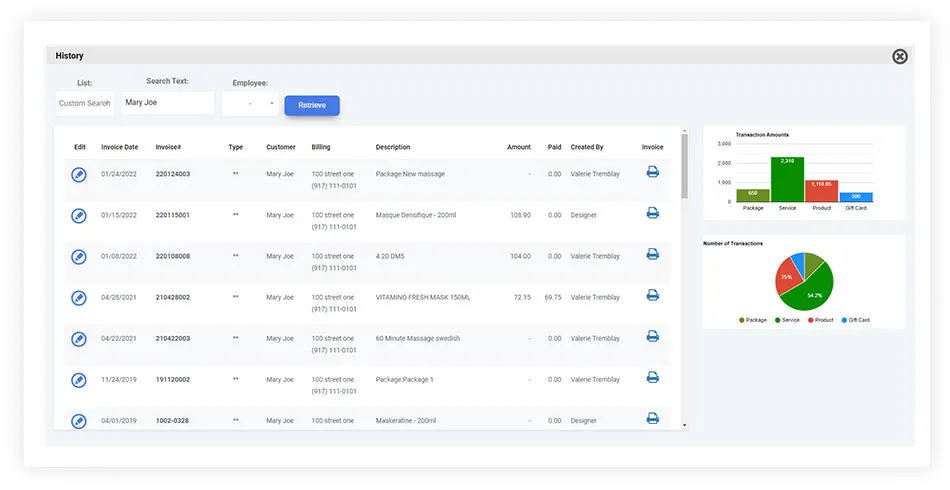The height and width of the screenshot is (490, 950).
Task: Click the blue Gift Card bar labeled 500
Action: point(856,197)
